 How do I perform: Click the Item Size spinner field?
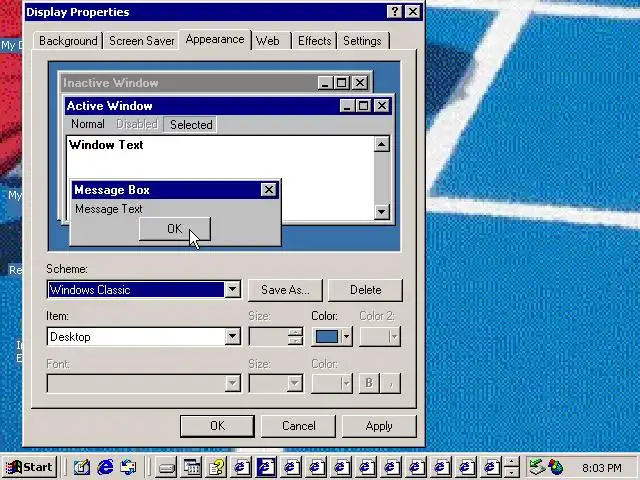click(276, 337)
